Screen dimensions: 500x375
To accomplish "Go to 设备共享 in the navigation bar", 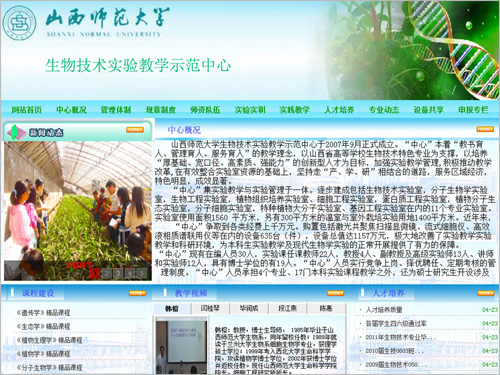I will [428, 110].
